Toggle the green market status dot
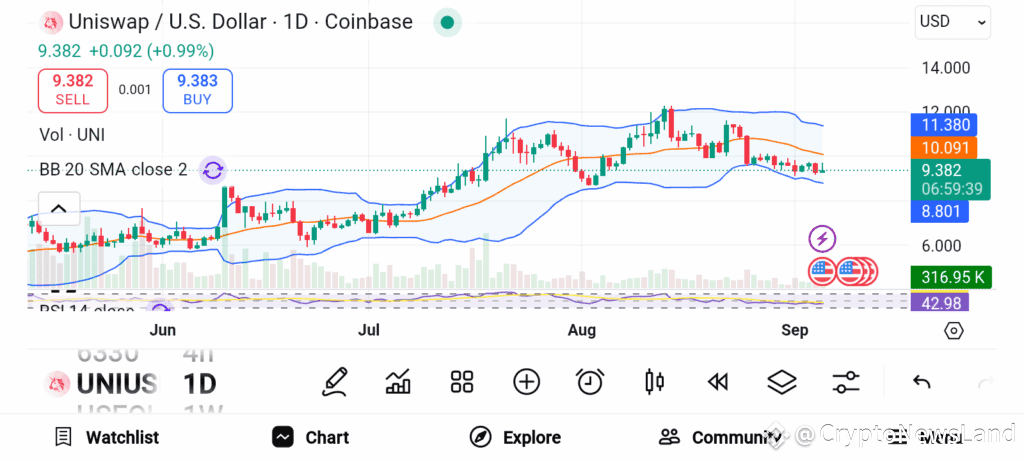 pyautogui.click(x=447, y=22)
